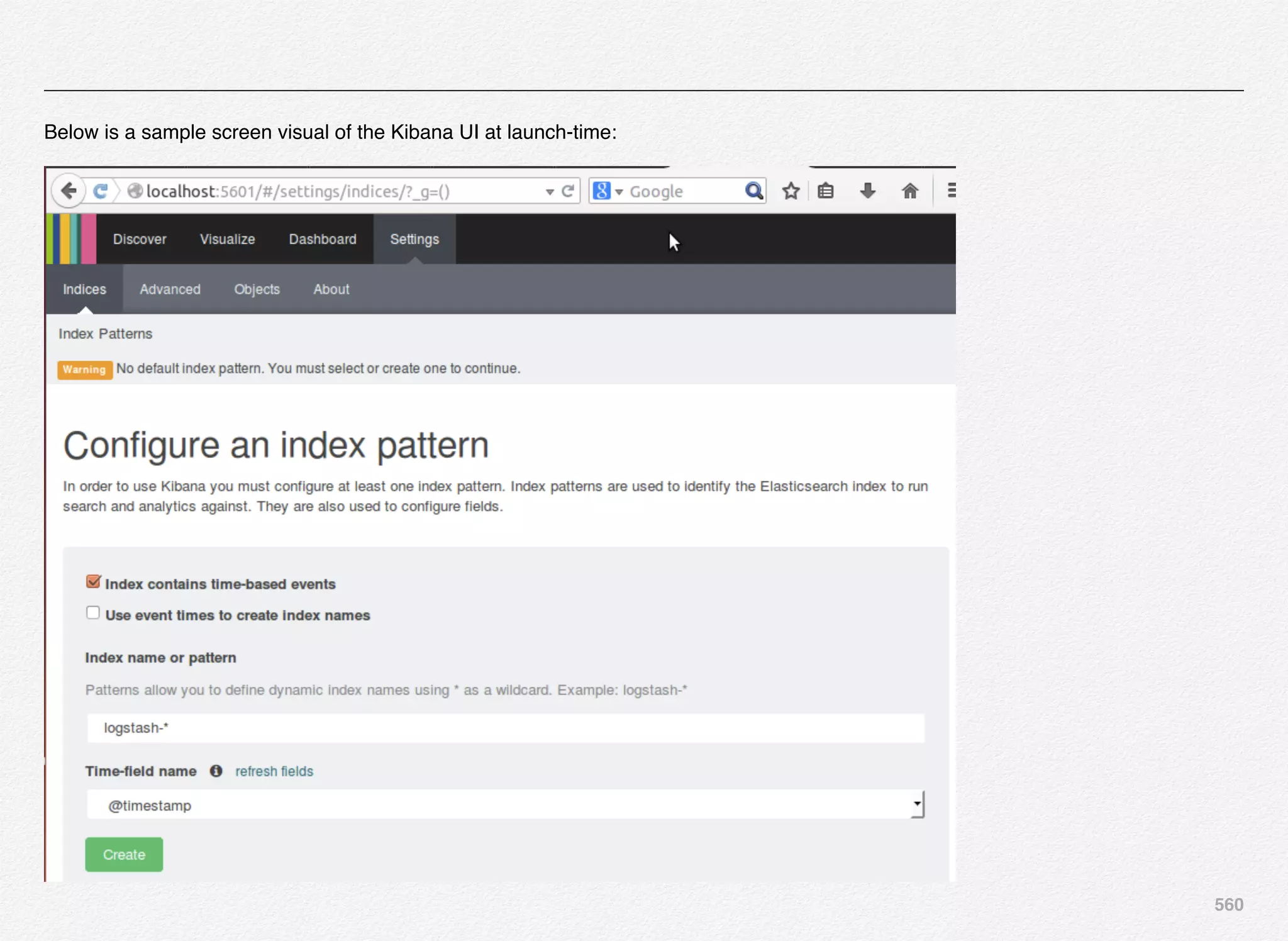Open the Google search engine selector
1288x941 pixels.
608,191
